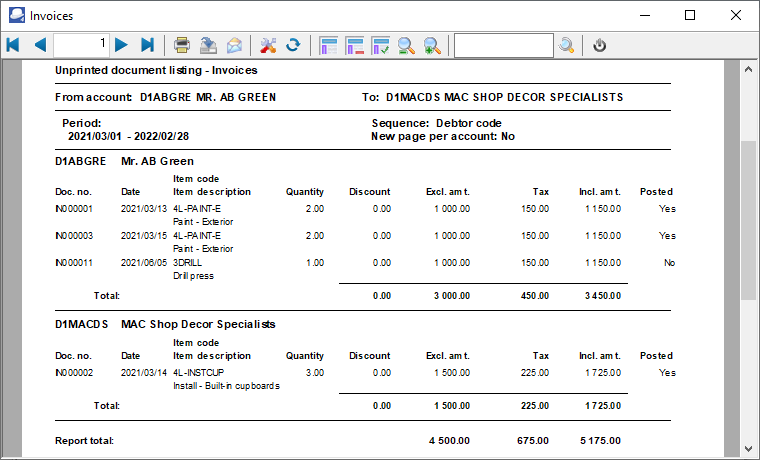Click total incl. amount 3 450.00
This screenshot has width=760, height=460.
click(603, 296)
